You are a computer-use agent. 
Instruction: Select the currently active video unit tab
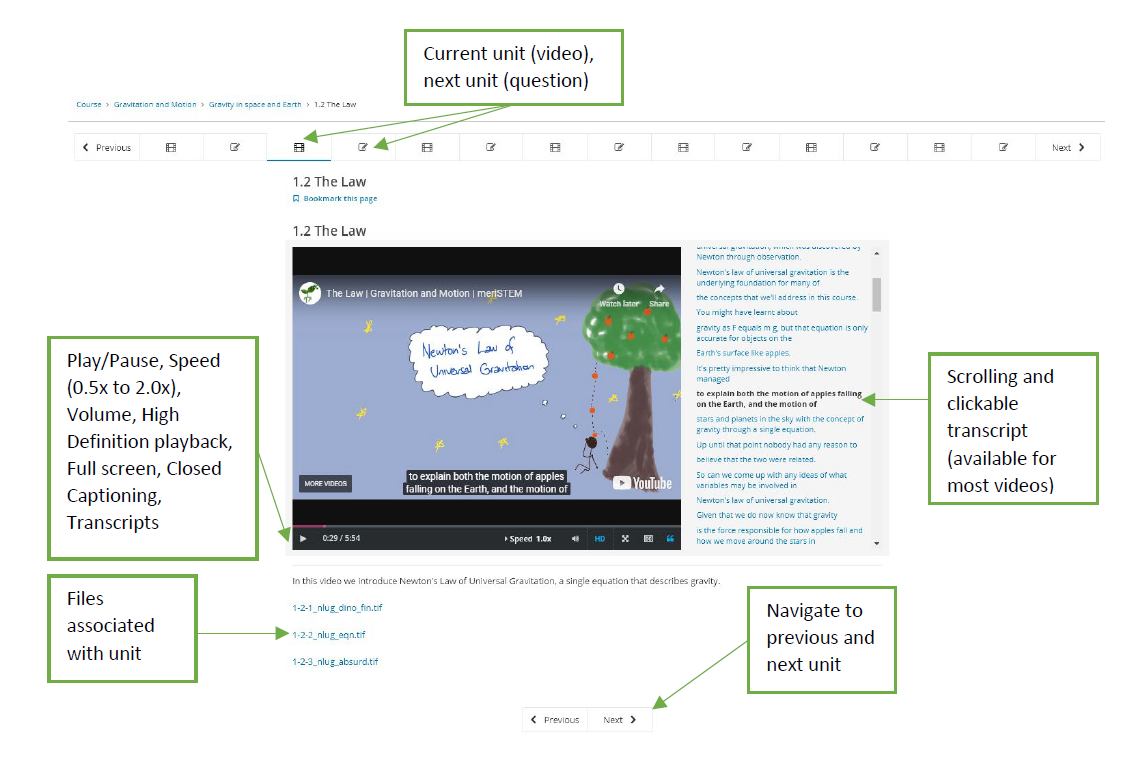tap(299, 147)
